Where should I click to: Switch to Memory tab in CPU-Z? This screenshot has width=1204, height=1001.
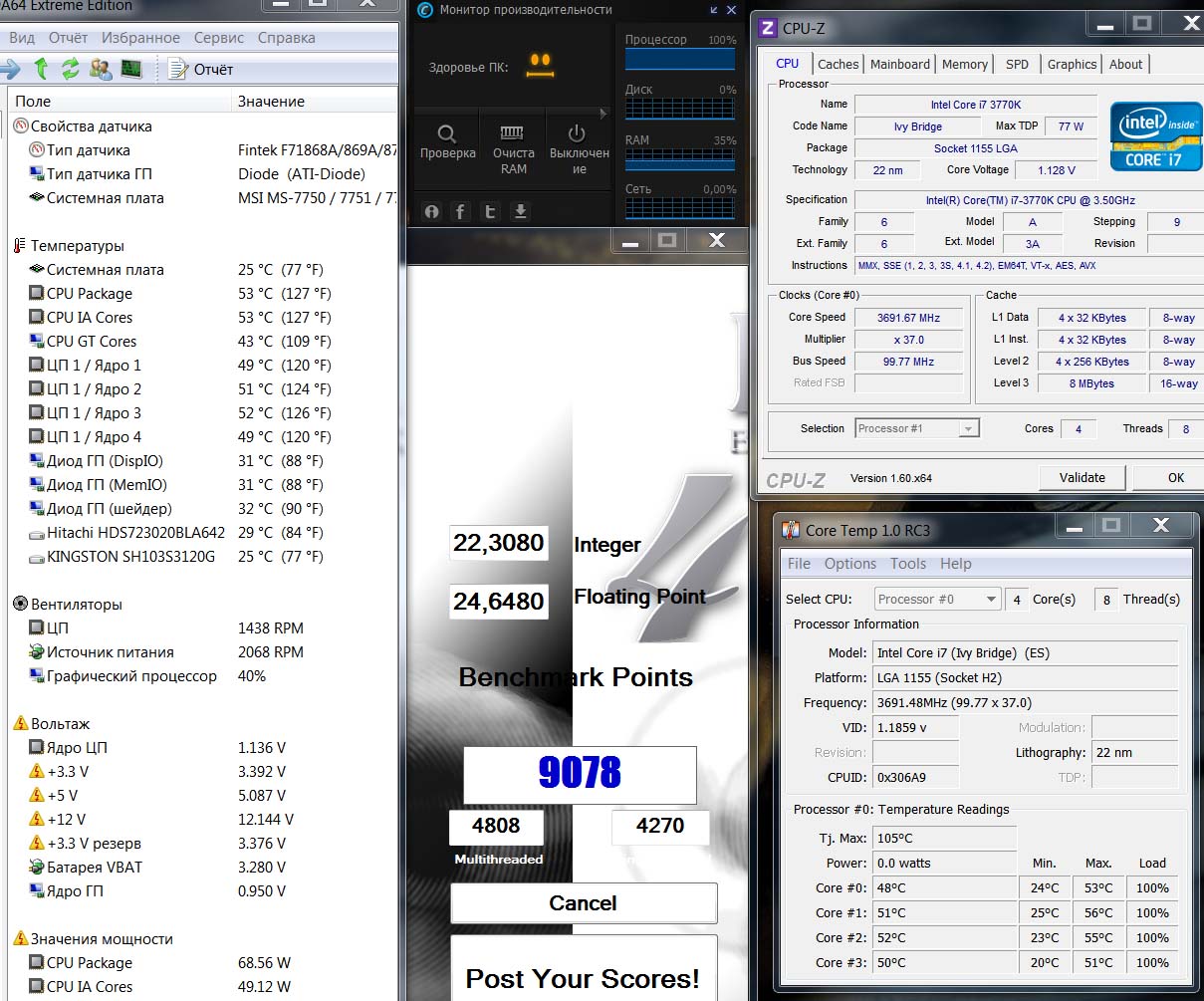964,64
